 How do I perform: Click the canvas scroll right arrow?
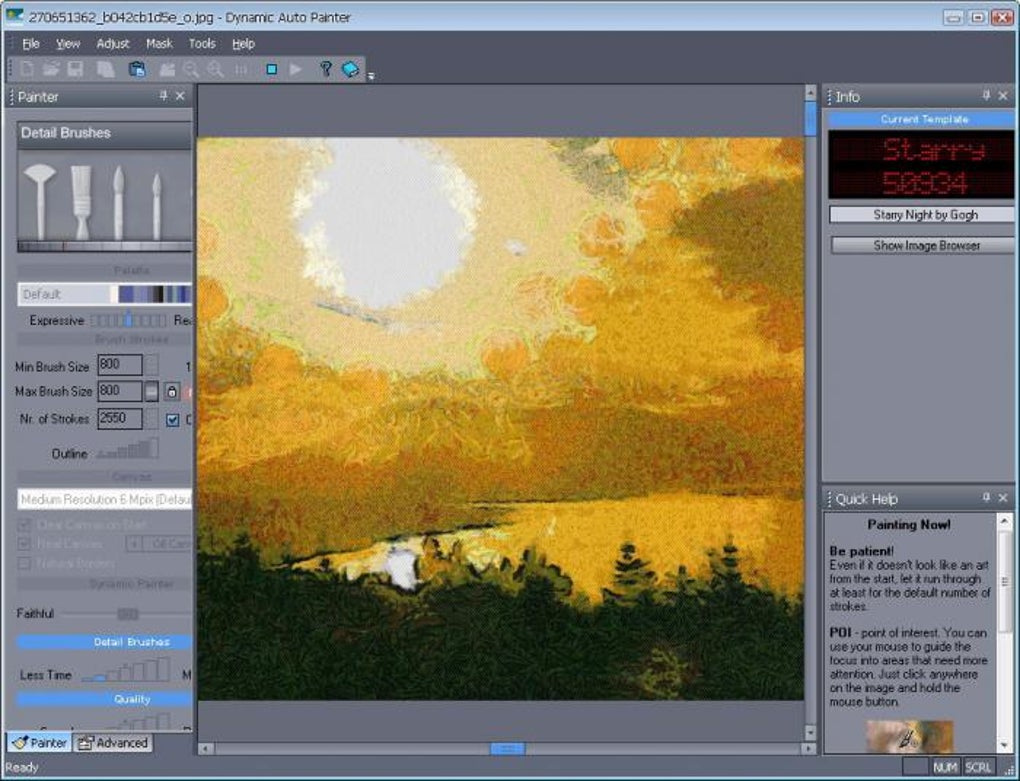809,749
